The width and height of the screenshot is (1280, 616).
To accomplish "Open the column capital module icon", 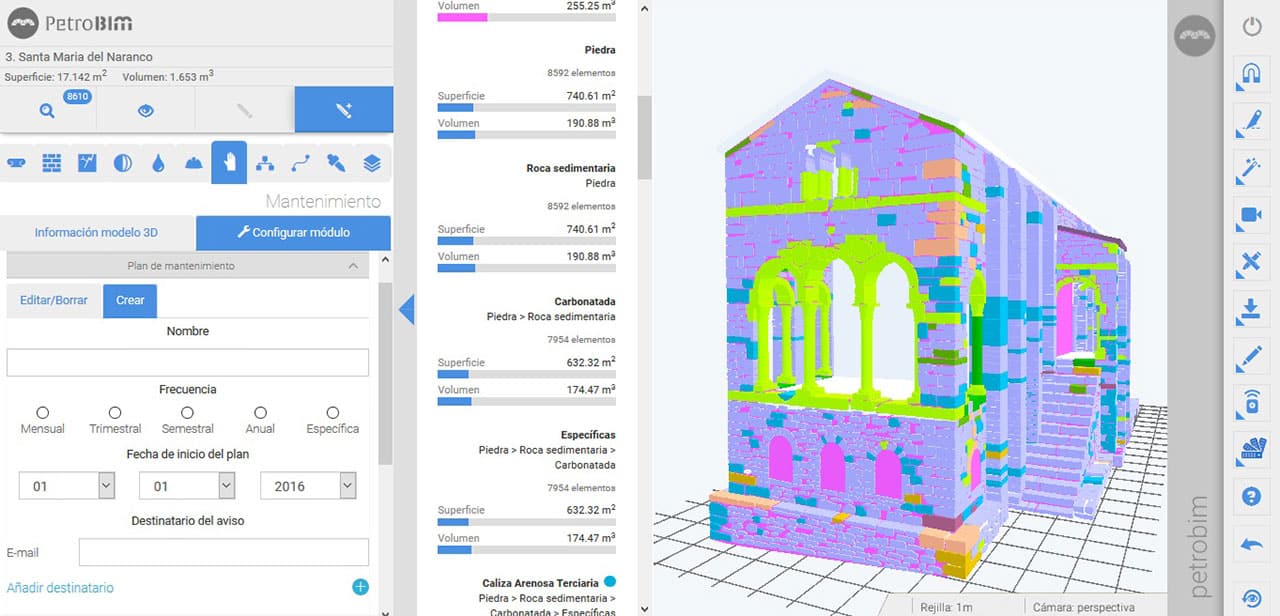I will pyautogui.click(x=16, y=163).
